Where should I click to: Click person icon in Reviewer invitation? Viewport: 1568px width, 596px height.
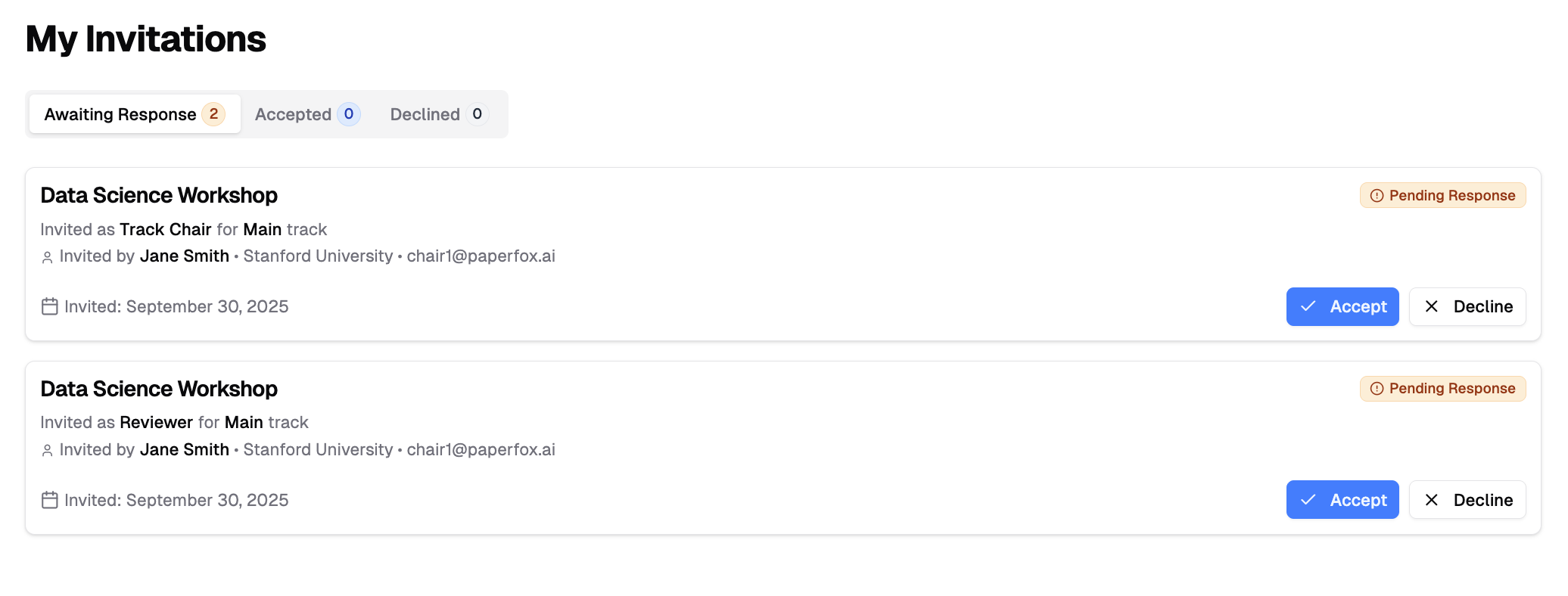coord(47,451)
